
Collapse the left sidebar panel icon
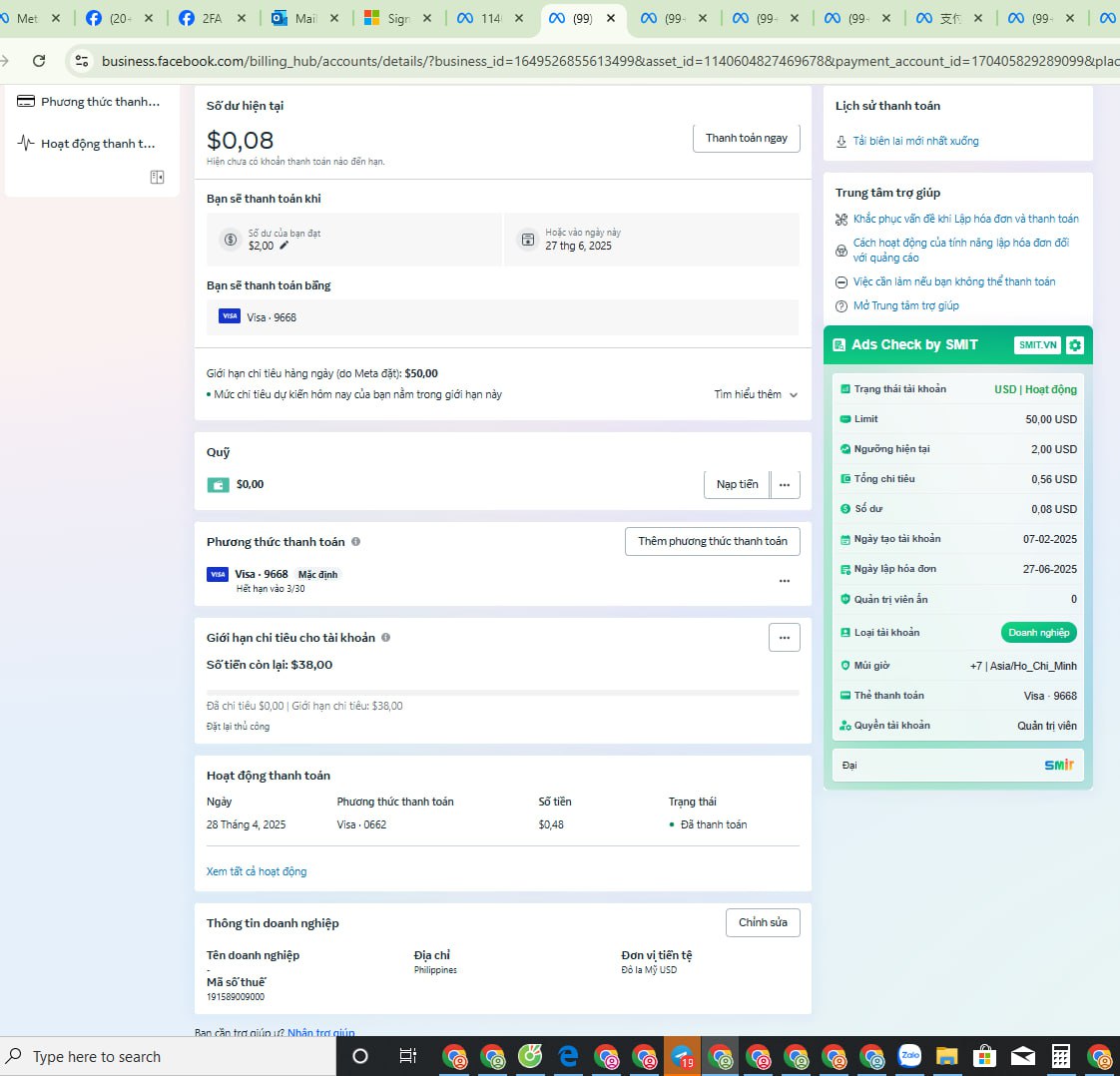[157, 177]
